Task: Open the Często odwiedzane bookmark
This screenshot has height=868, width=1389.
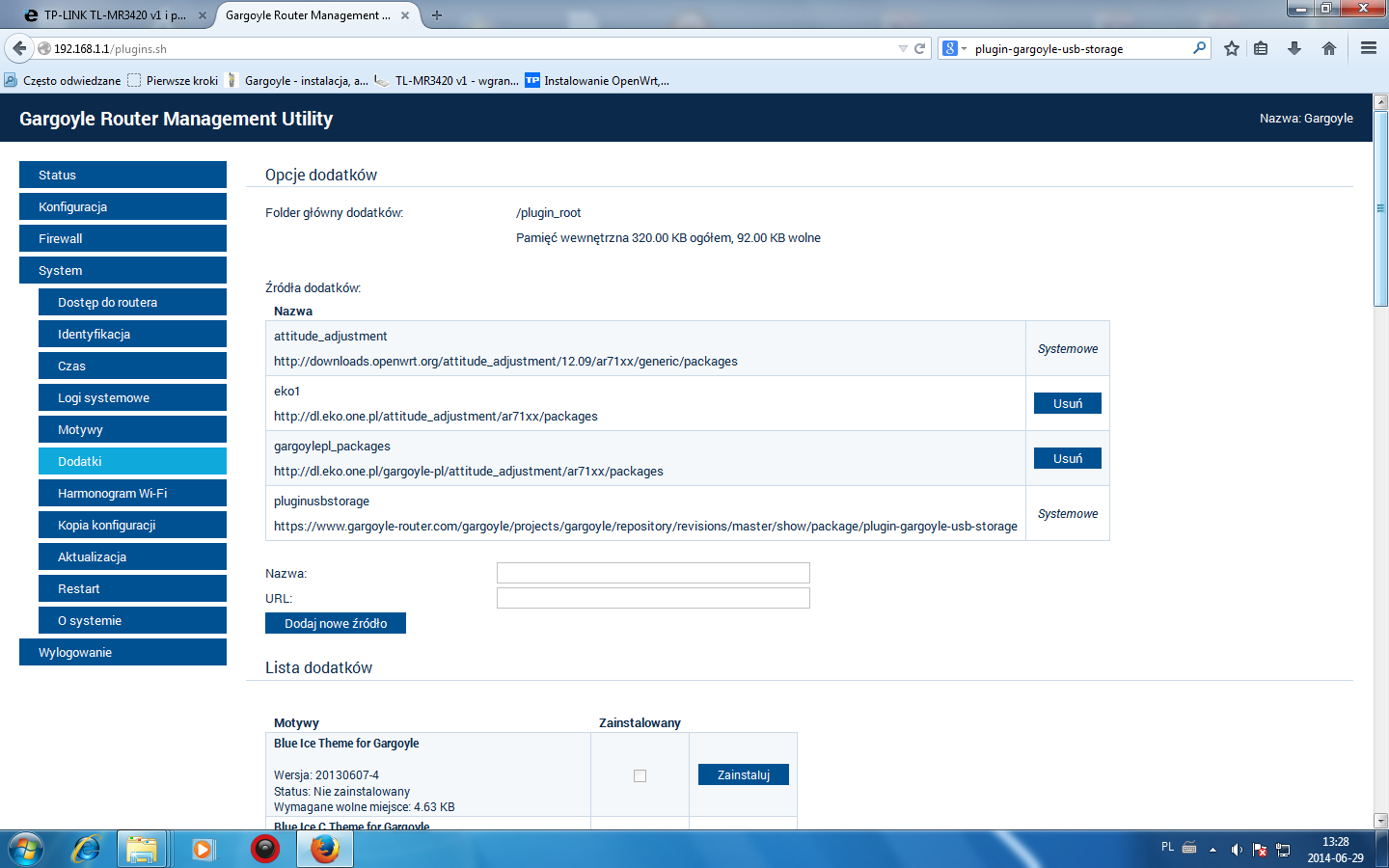Action: (x=63, y=81)
